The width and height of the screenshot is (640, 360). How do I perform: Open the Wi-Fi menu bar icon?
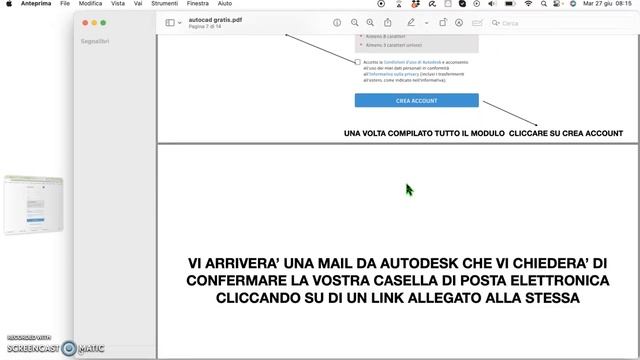(x=528, y=4)
